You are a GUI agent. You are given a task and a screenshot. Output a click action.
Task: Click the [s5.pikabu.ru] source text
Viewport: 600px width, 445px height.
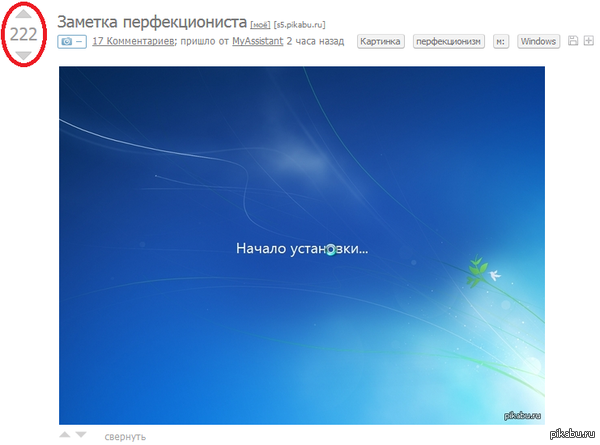click(x=299, y=25)
